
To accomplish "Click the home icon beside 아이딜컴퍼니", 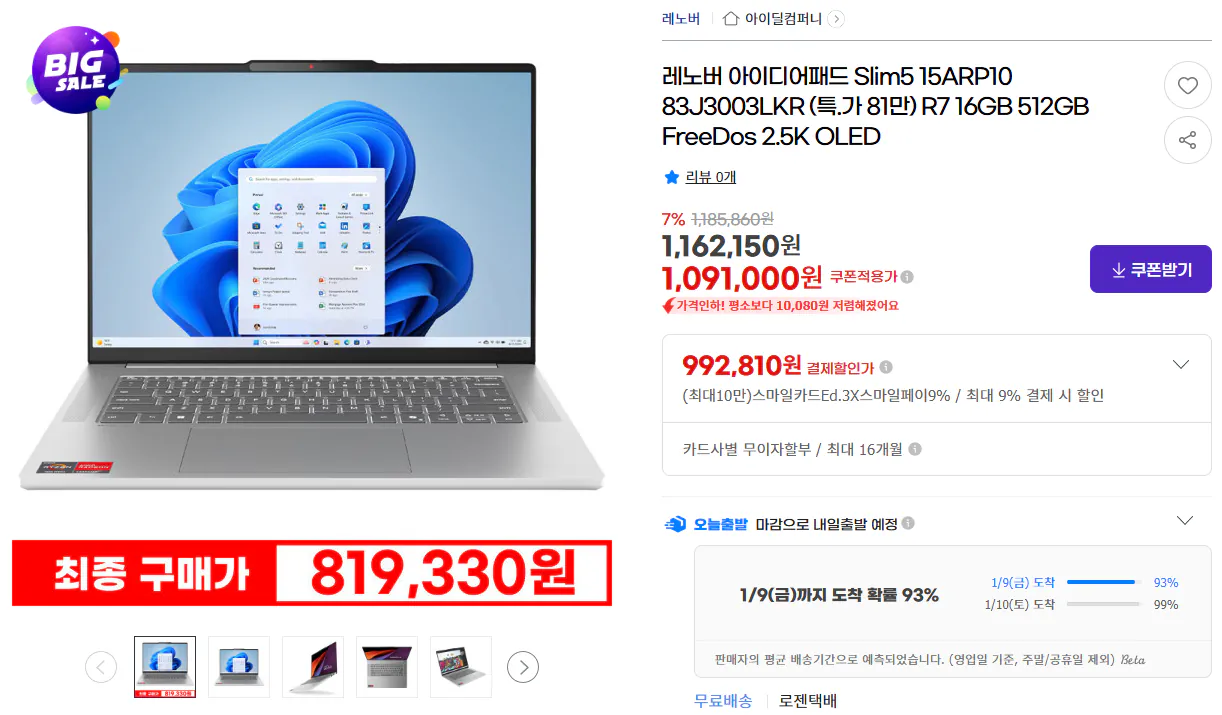I will point(731,18).
